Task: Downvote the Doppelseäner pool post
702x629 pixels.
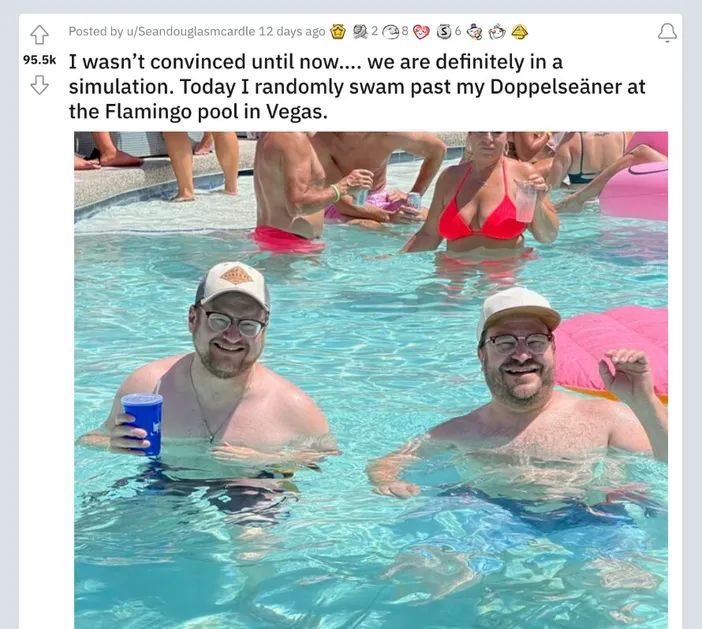Action: (x=39, y=85)
